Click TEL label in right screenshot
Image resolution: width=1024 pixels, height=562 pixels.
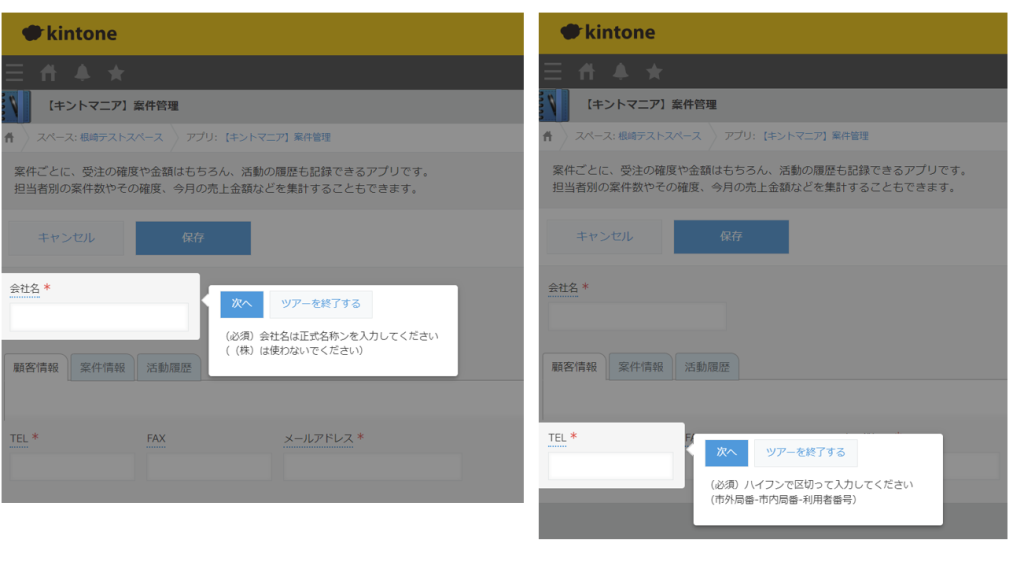(x=557, y=438)
